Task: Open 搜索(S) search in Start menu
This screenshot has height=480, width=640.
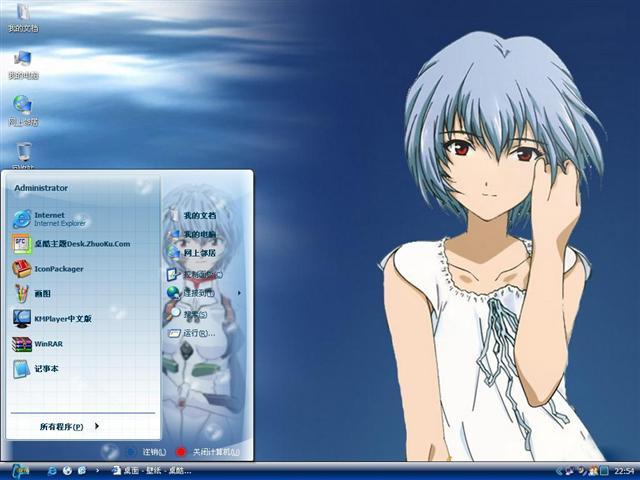Action: [189, 314]
